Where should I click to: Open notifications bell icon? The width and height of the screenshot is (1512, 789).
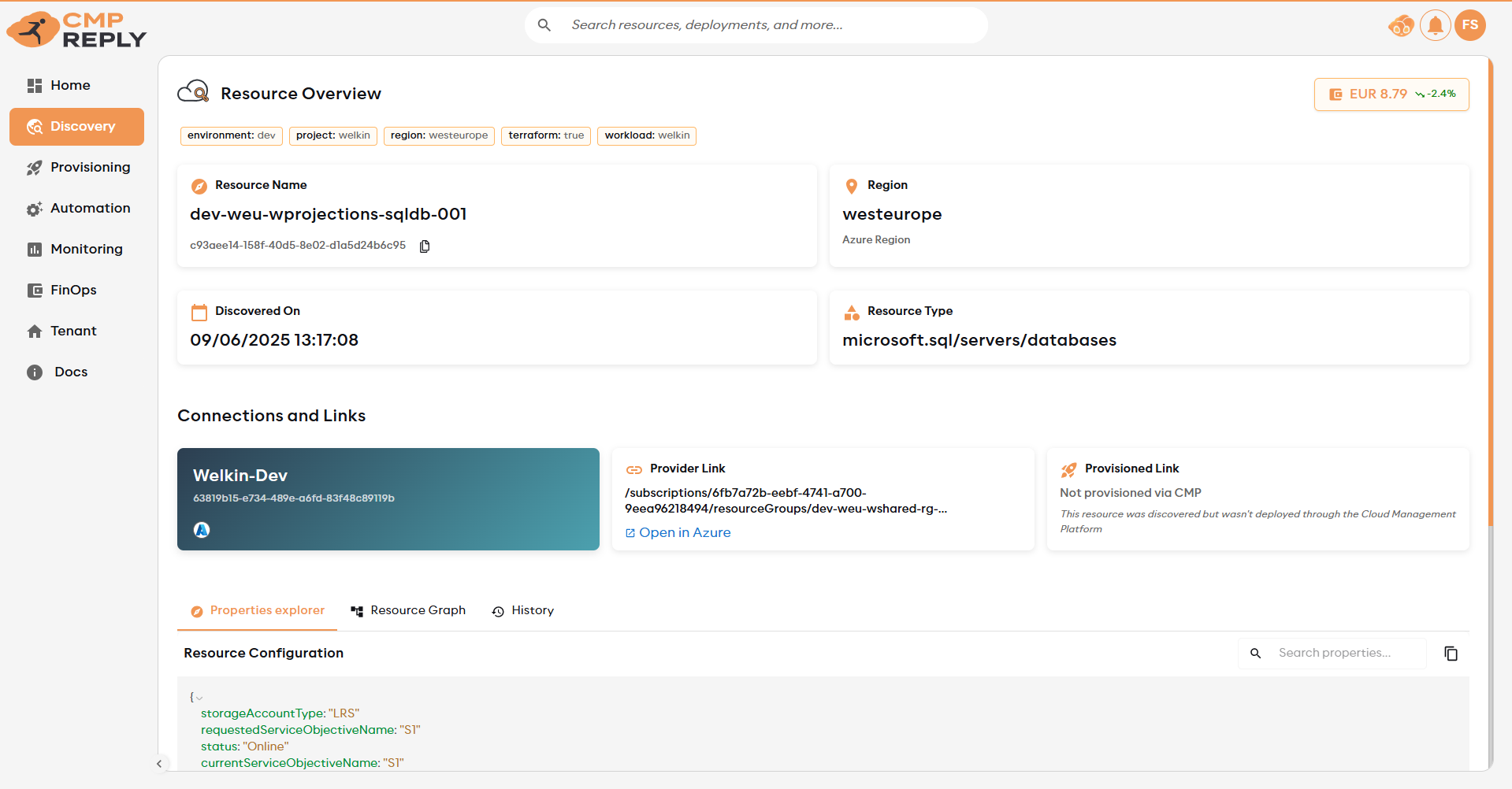coord(1435,25)
